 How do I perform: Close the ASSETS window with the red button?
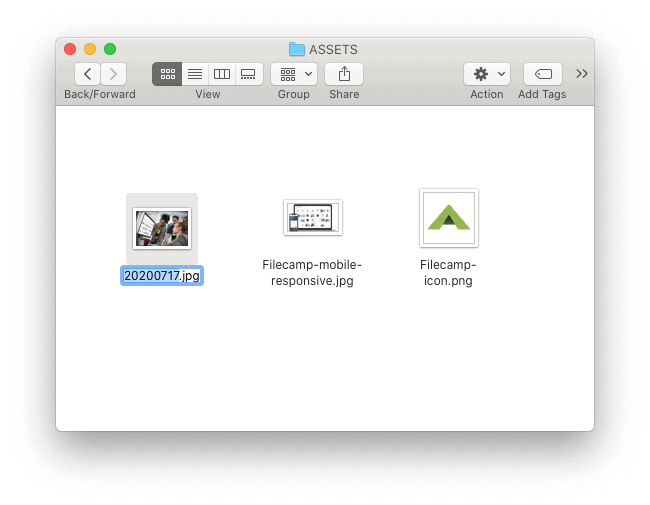point(70,49)
